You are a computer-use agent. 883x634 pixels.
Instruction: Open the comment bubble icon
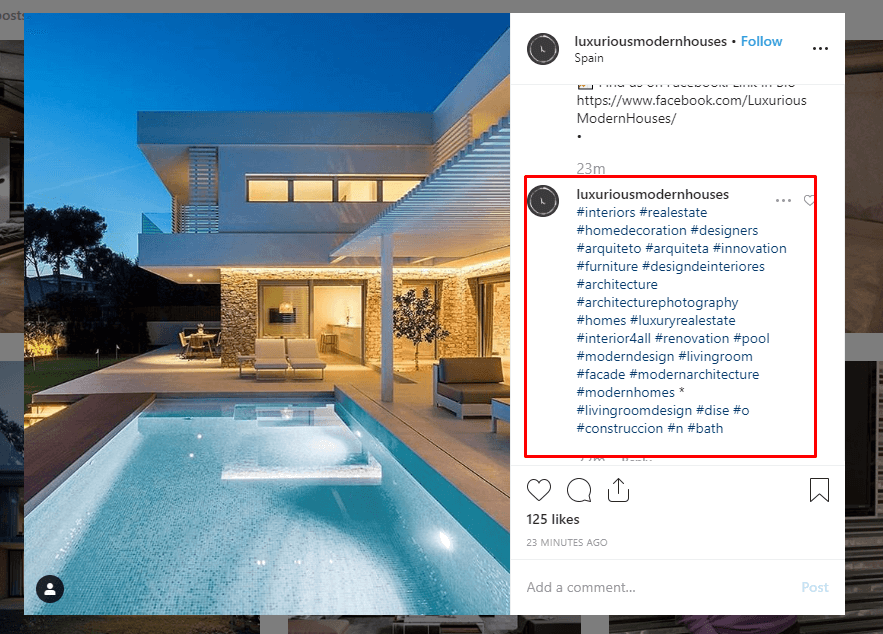(x=579, y=490)
